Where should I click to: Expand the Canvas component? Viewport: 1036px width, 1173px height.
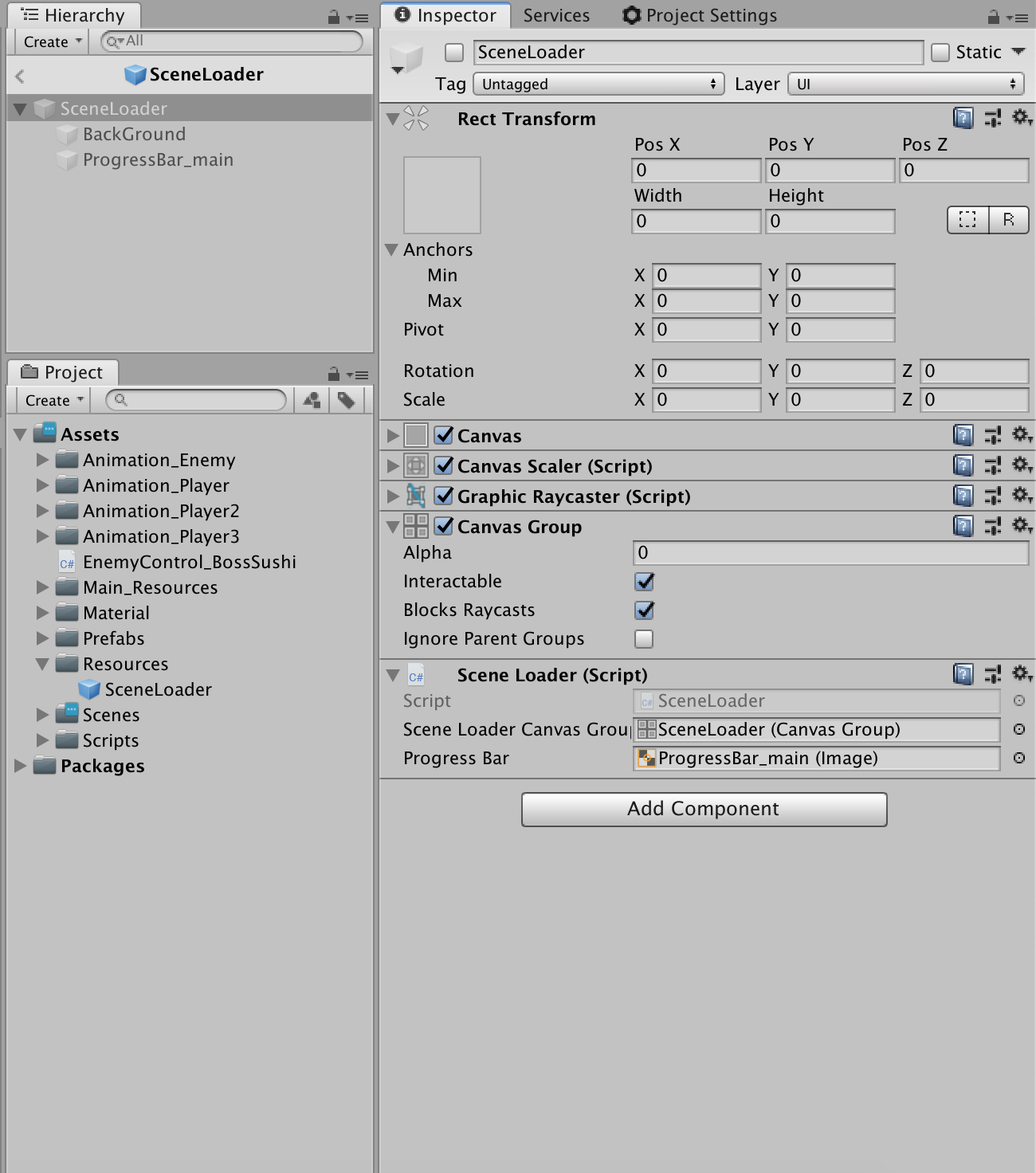[393, 435]
